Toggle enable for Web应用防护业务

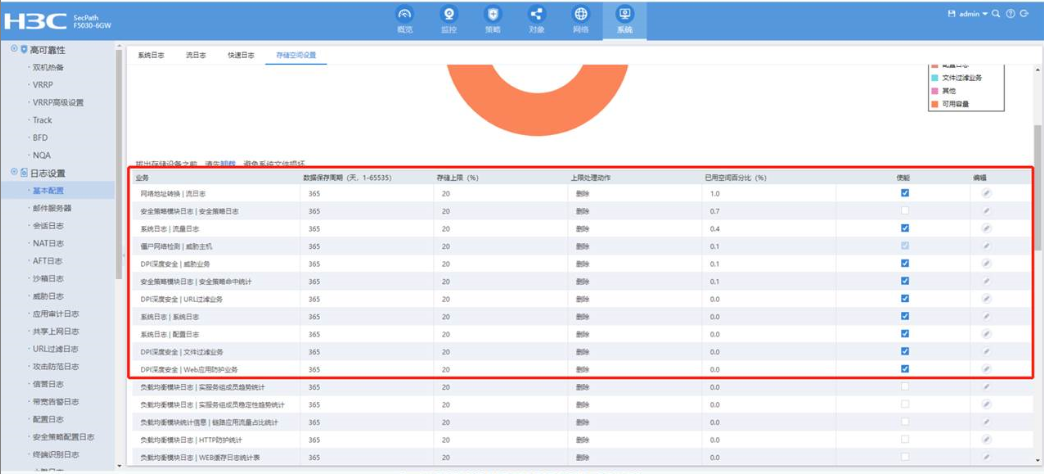coord(905,369)
